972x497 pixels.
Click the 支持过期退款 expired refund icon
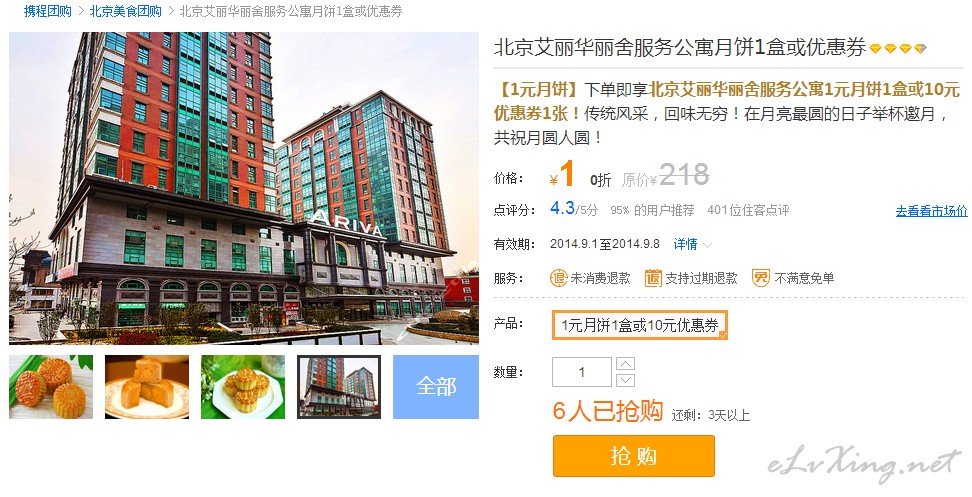point(653,278)
